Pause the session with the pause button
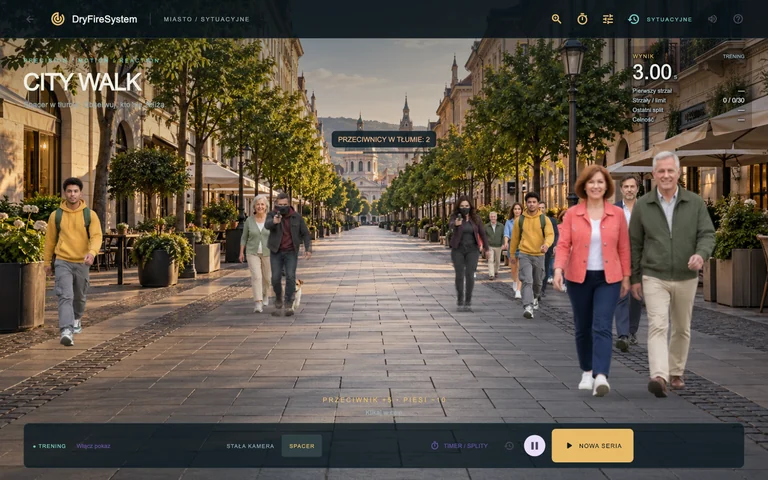The height and width of the screenshot is (480, 768). [534, 446]
